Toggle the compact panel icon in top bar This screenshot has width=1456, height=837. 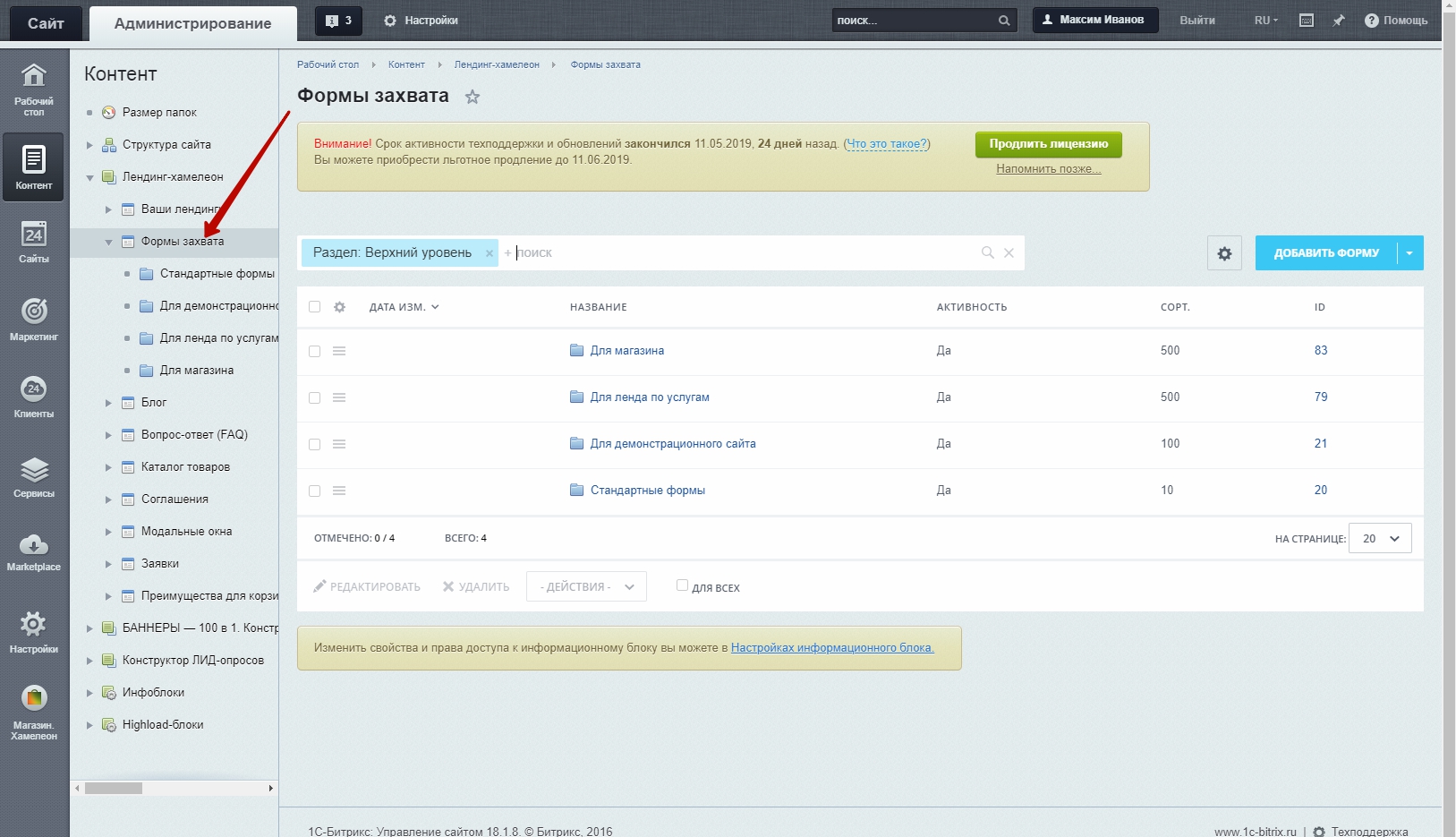[x=1307, y=21]
